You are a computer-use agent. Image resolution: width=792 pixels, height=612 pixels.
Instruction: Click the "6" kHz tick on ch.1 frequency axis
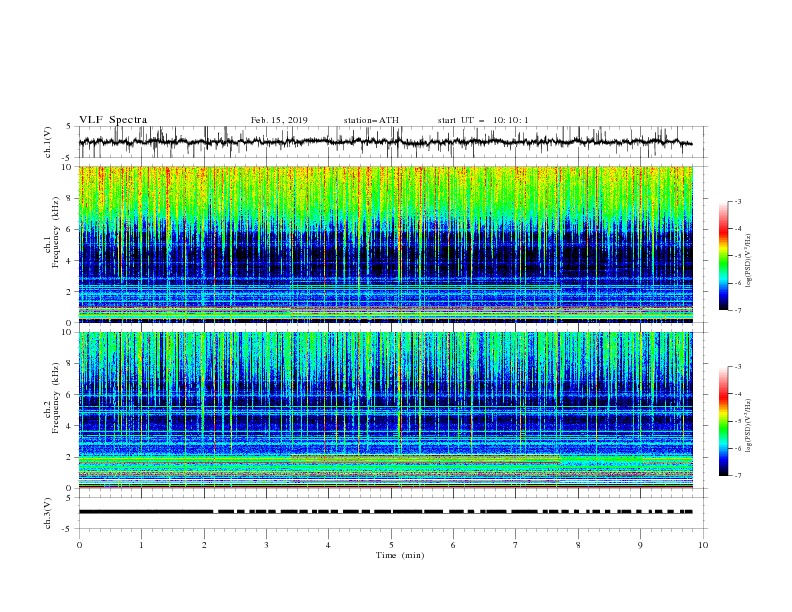(x=70, y=229)
